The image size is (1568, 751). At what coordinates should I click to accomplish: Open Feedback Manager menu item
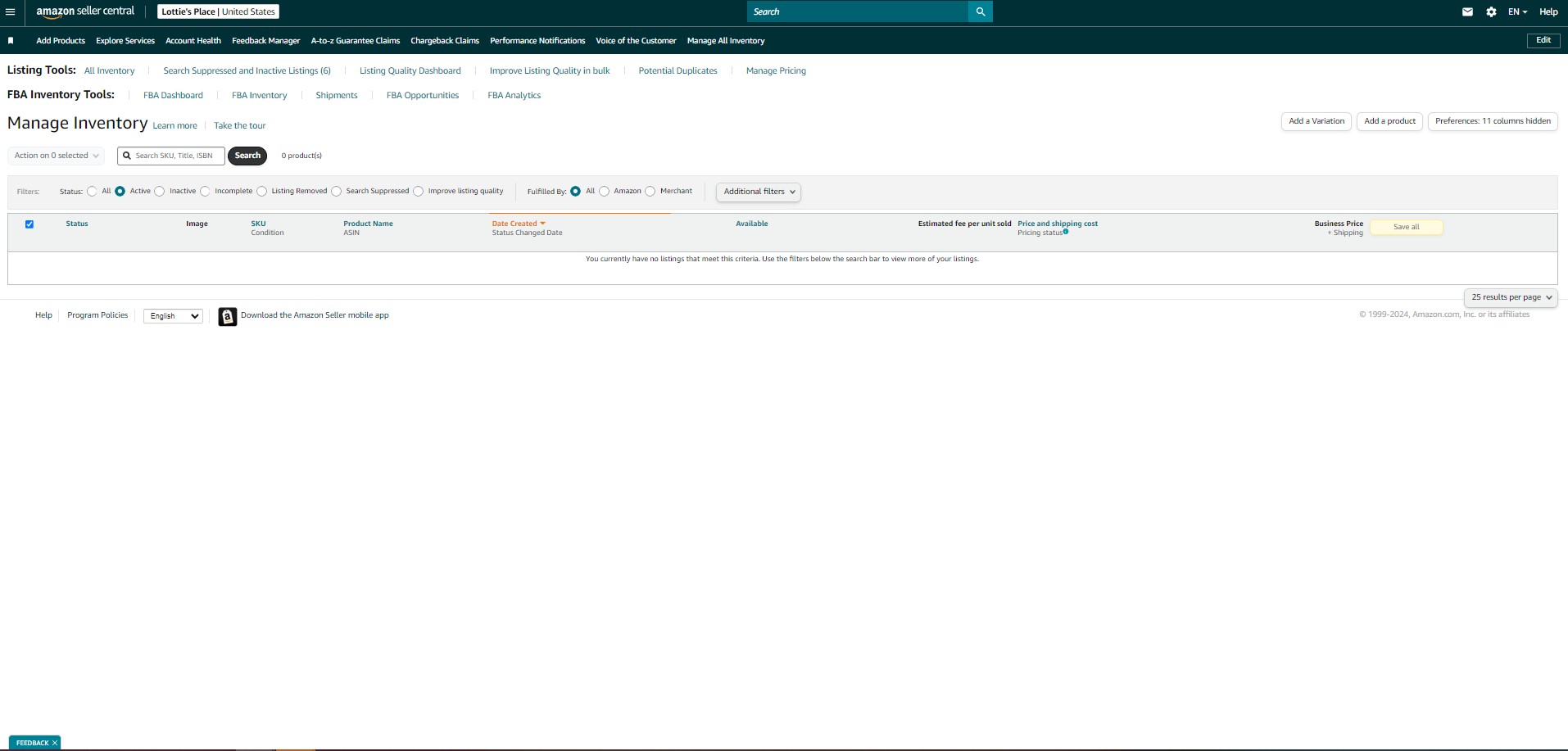[x=266, y=40]
